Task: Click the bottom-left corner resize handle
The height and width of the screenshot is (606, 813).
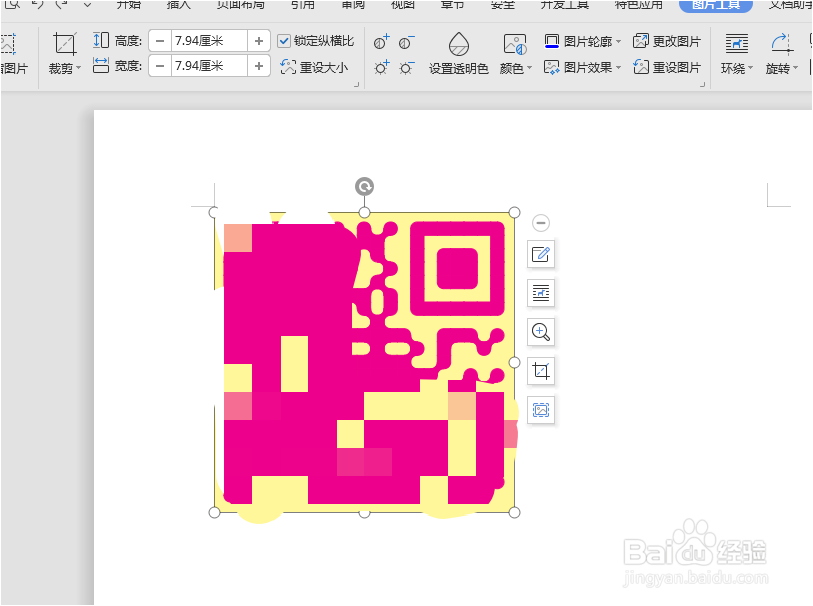Action: [x=214, y=513]
